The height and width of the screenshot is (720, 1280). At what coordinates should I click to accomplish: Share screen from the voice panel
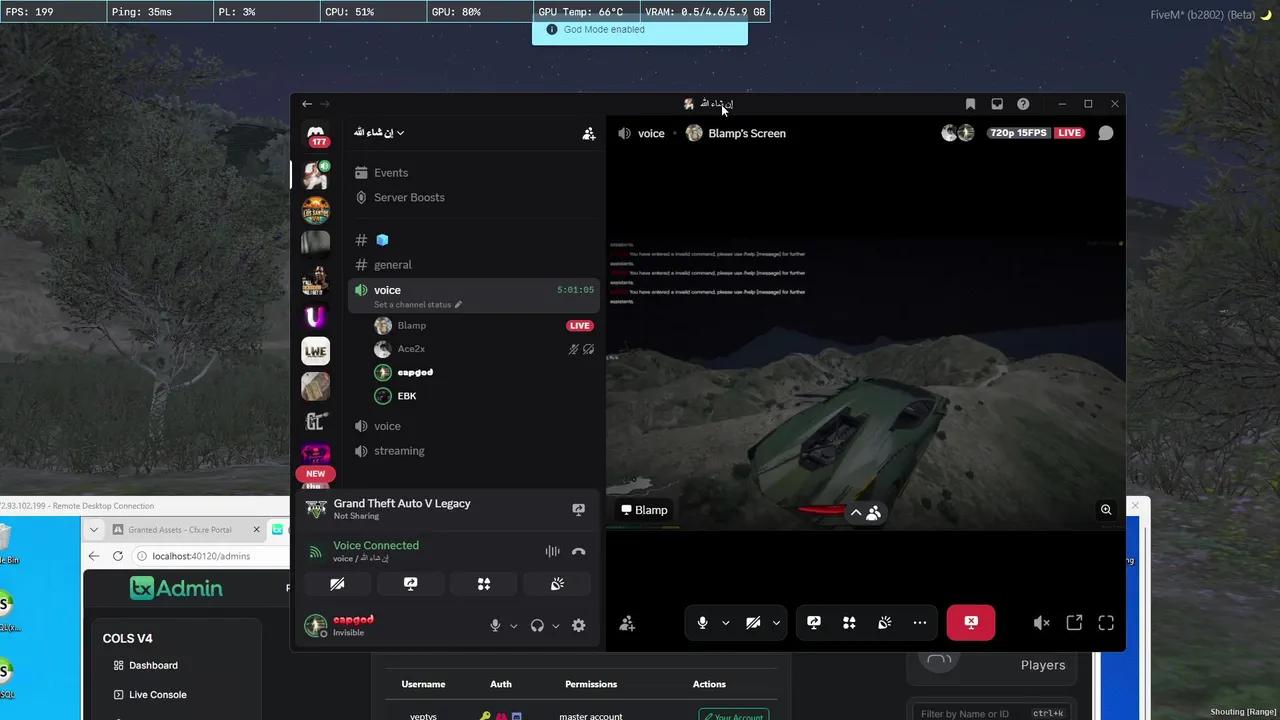[x=410, y=584]
